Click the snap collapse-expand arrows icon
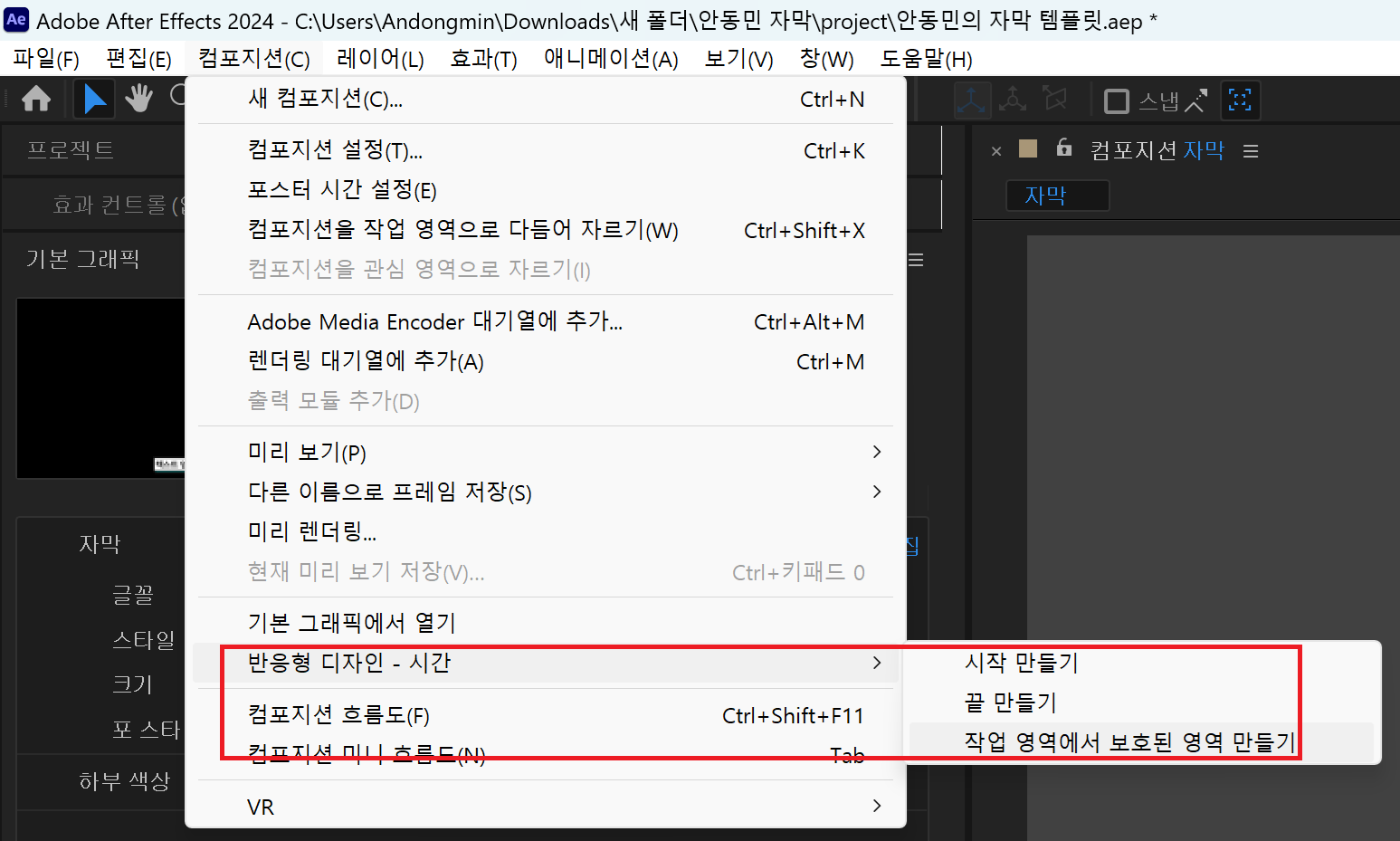 pos(1196,100)
